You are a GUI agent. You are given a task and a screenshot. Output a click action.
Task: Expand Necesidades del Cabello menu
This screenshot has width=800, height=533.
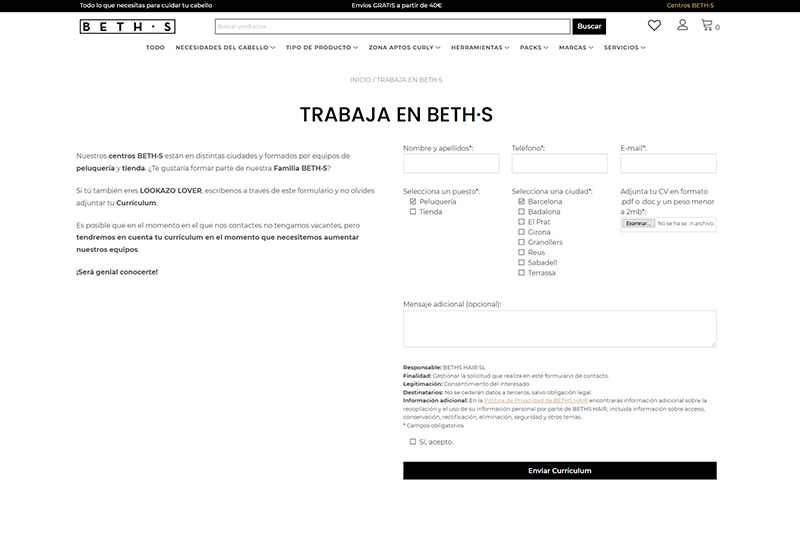tap(225, 48)
